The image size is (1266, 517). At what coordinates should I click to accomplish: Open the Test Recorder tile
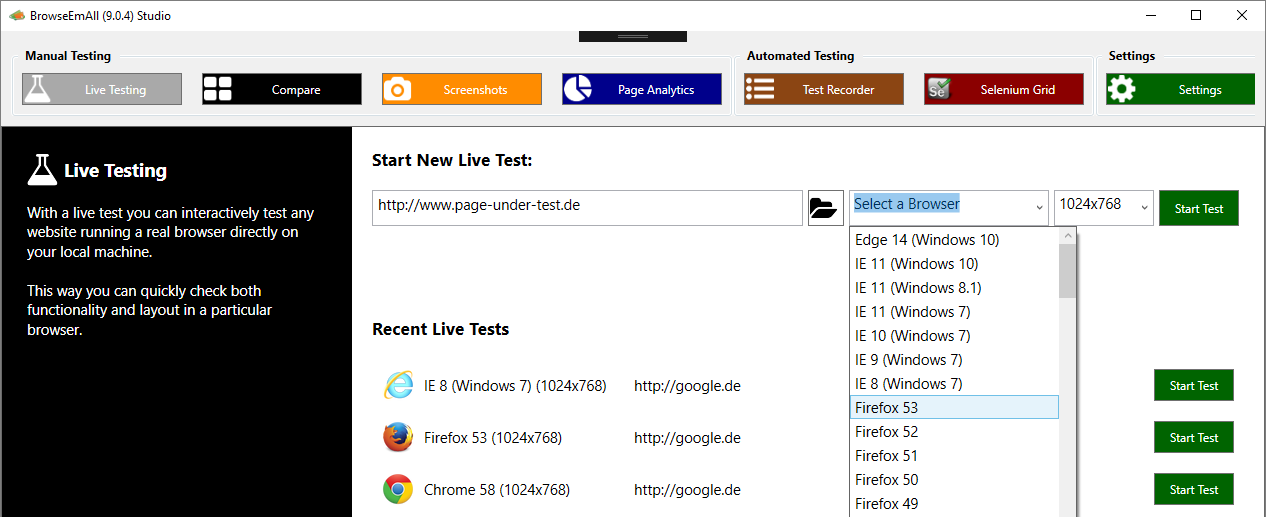(x=824, y=89)
